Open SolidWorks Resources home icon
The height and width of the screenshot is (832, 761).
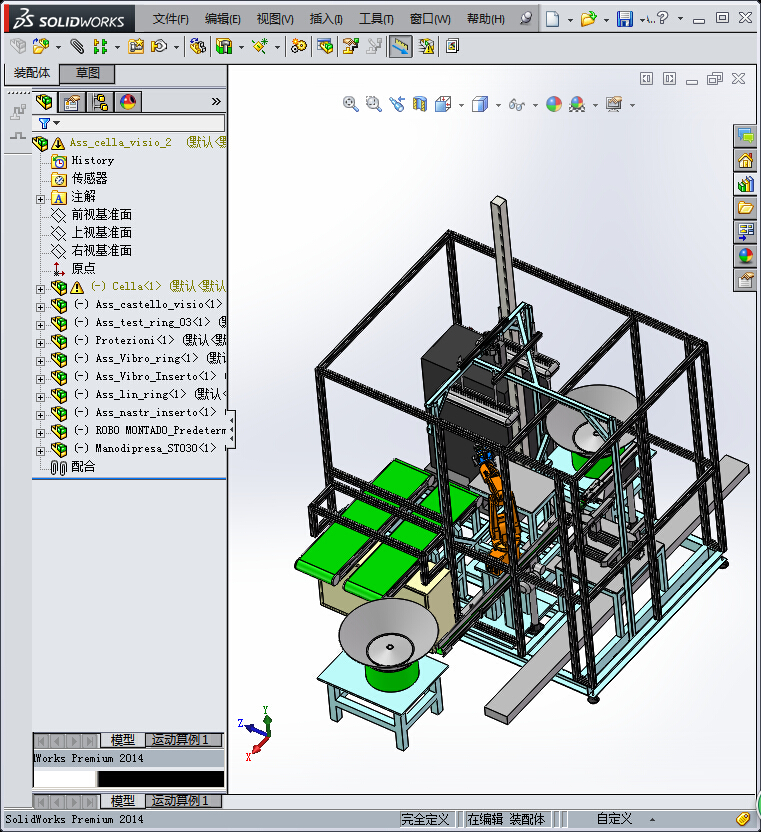(x=745, y=160)
